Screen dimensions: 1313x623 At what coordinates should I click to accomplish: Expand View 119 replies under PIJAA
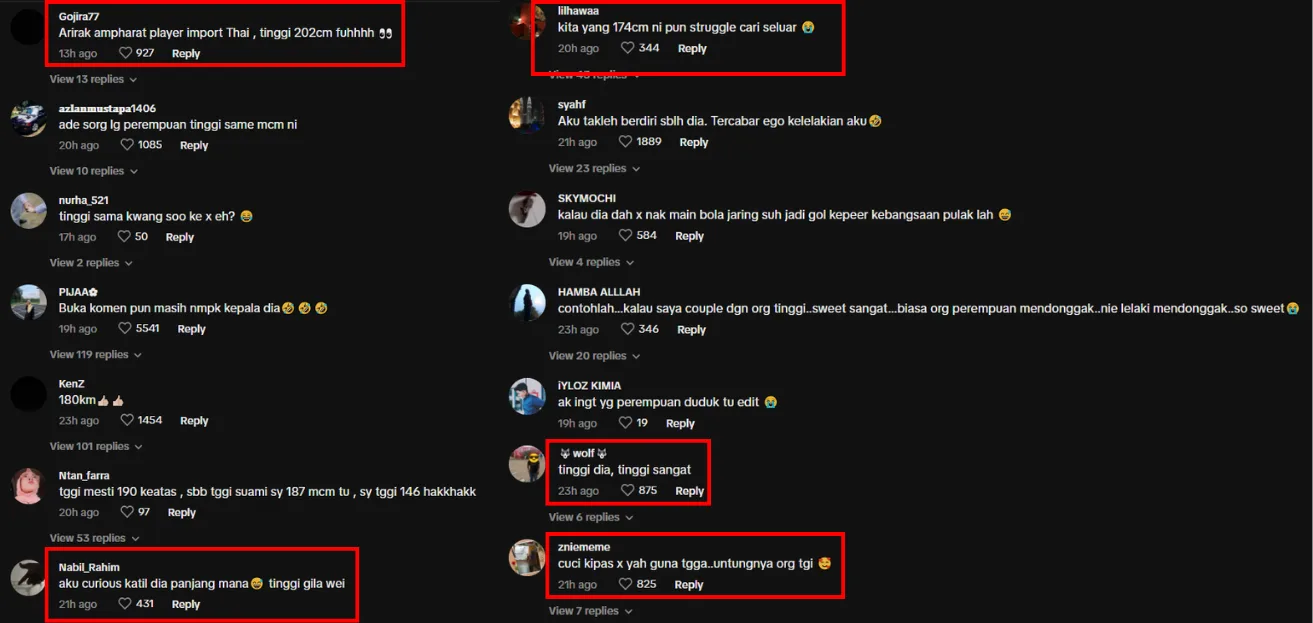pos(96,355)
